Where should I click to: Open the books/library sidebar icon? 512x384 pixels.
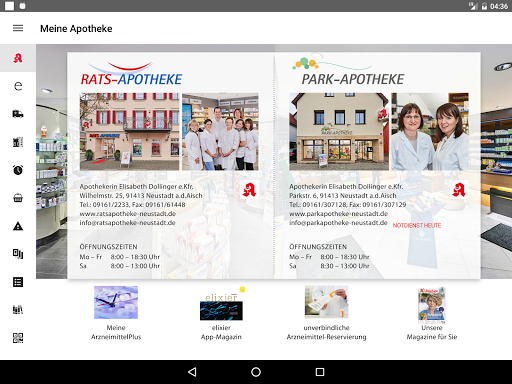click(18, 310)
